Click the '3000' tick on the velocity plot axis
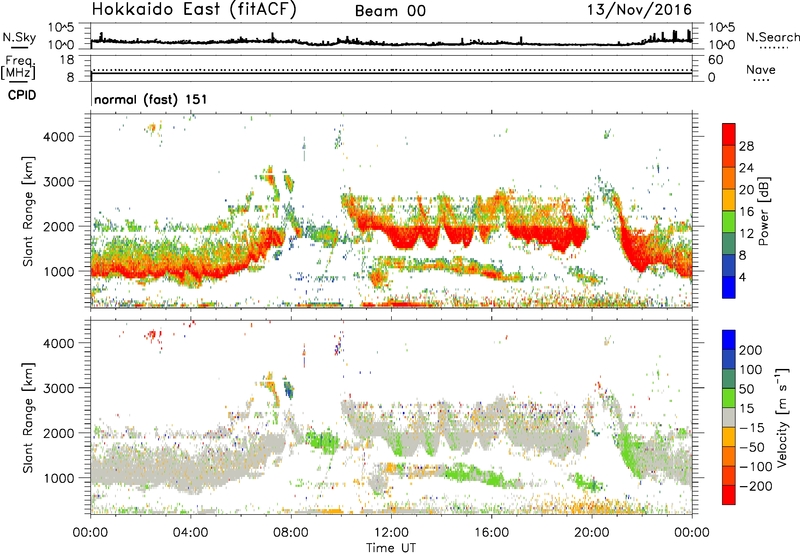 tap(59, 388)
